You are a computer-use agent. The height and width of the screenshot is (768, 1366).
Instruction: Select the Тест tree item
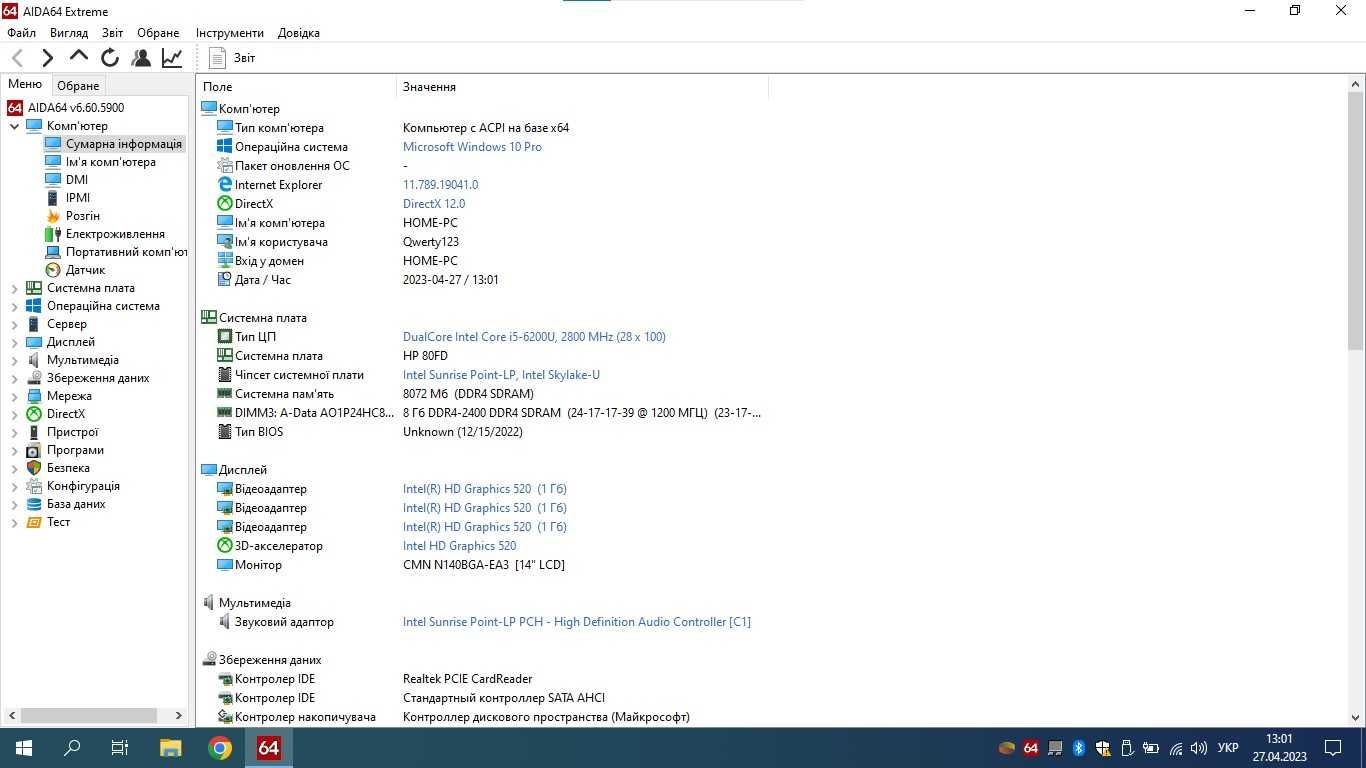[58, 522]
